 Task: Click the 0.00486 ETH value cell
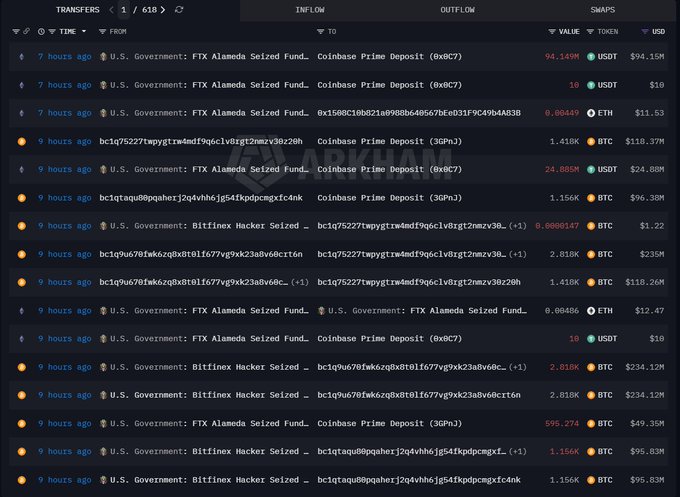click(x=562, y=311)
